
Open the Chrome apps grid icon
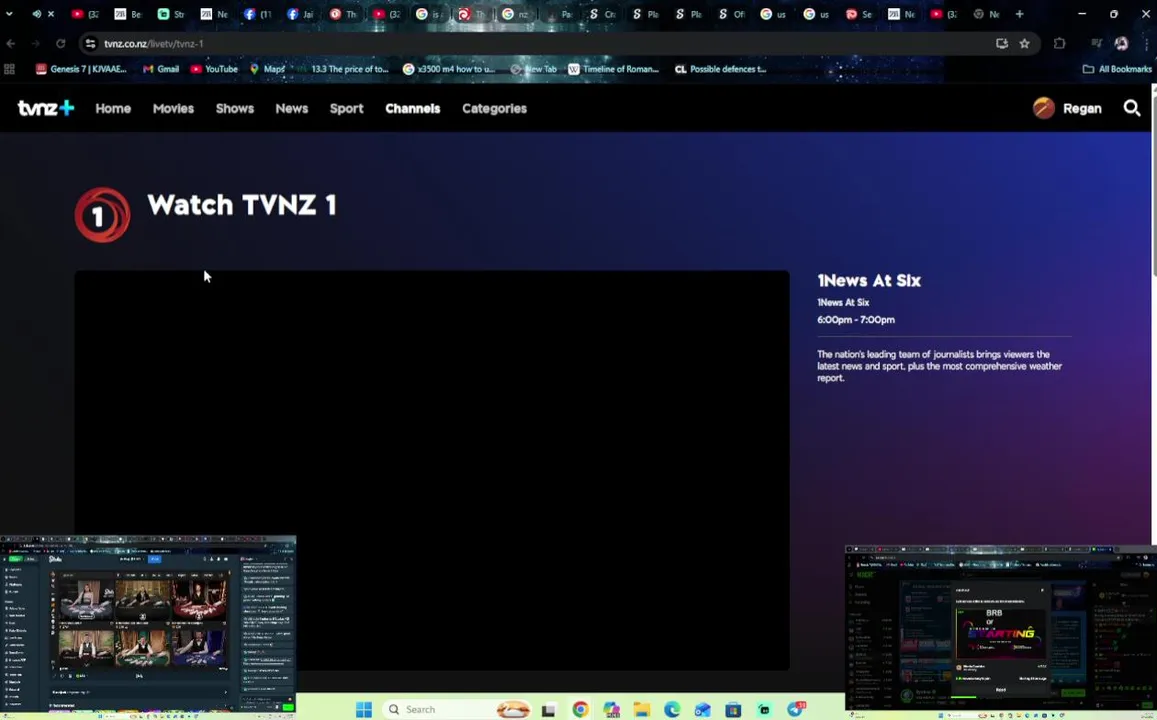tap(10, 69)
